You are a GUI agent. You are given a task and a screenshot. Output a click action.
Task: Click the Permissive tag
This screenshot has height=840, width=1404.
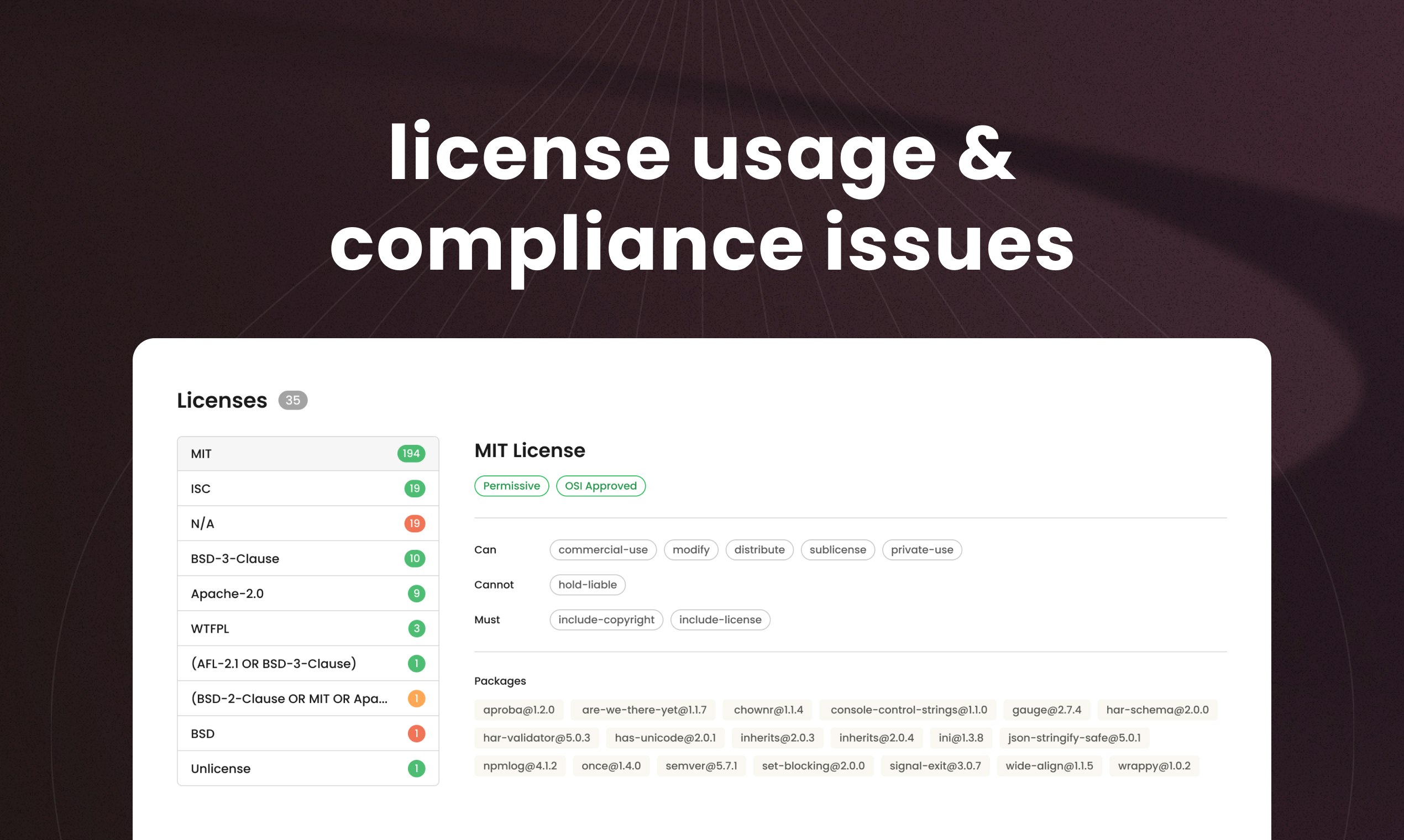click(x=512, y=486)
